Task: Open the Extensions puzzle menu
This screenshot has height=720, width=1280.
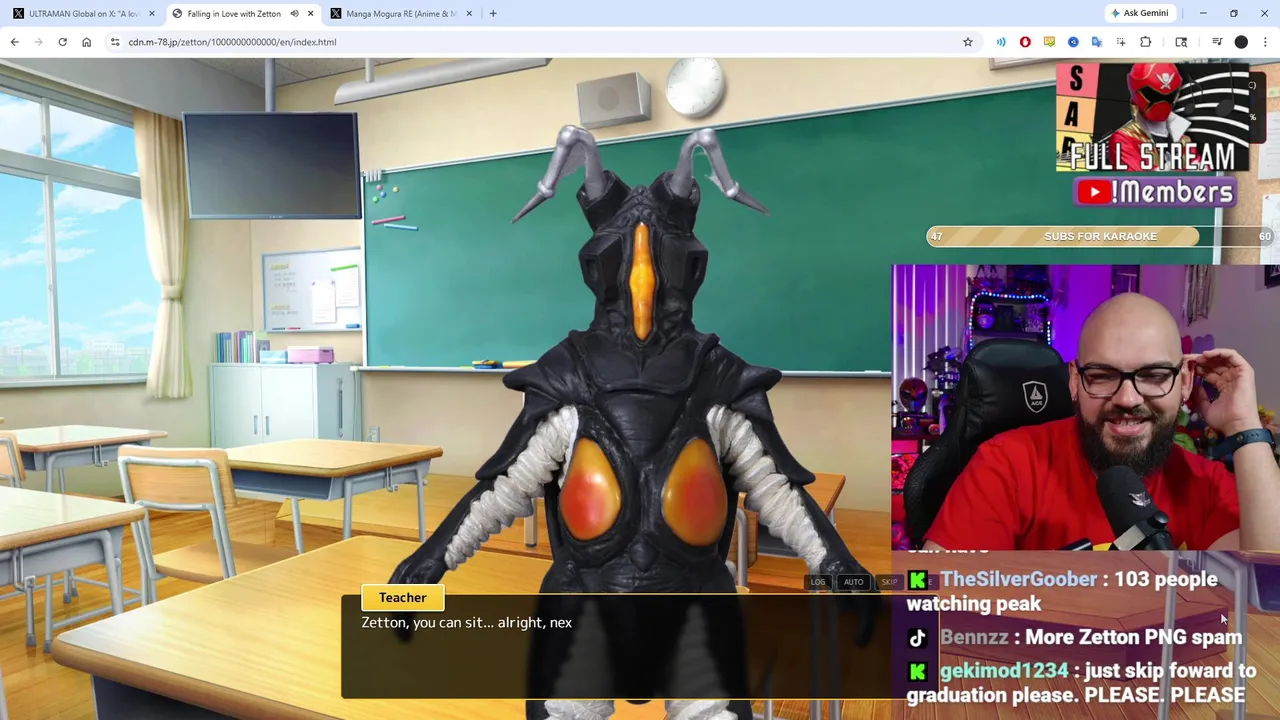Action: (x=1146, y=42)
